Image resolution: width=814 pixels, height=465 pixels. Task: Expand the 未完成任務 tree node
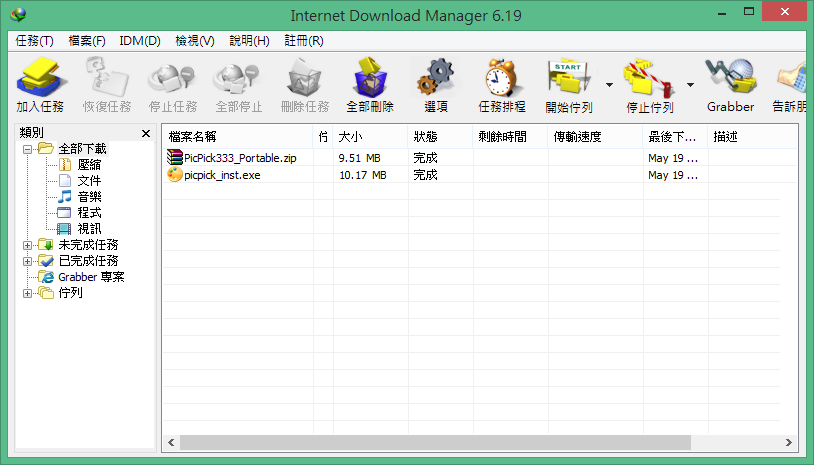[x=27, y=245]
